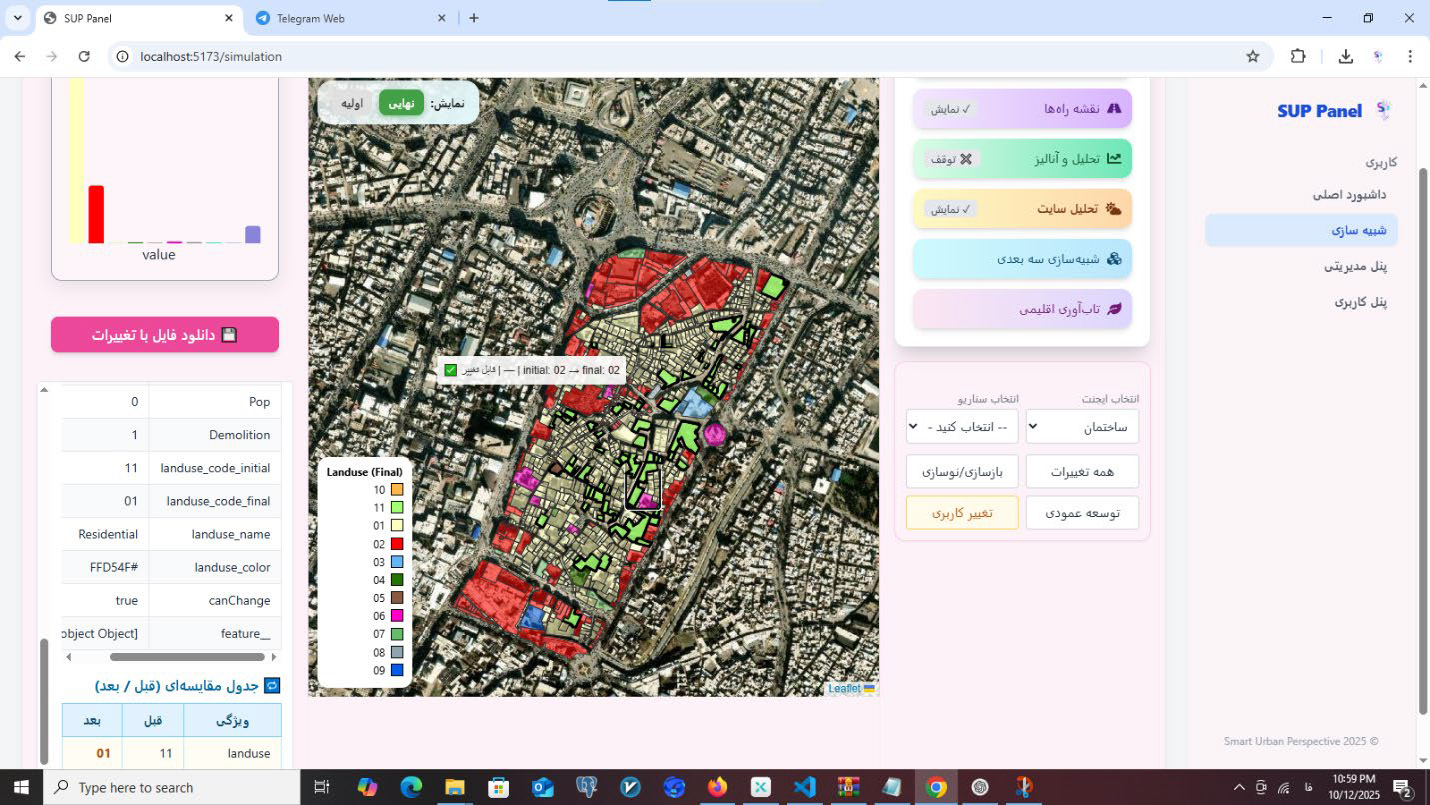The image size is (1430, 805).
Task: Click the floppy disk icon on download button
Action: [x=229, y=334]
